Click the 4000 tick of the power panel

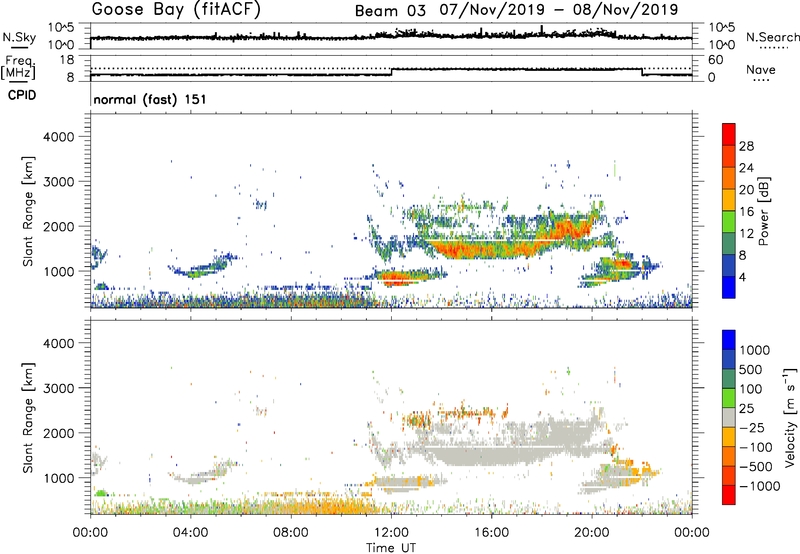[x=59, y=137]
